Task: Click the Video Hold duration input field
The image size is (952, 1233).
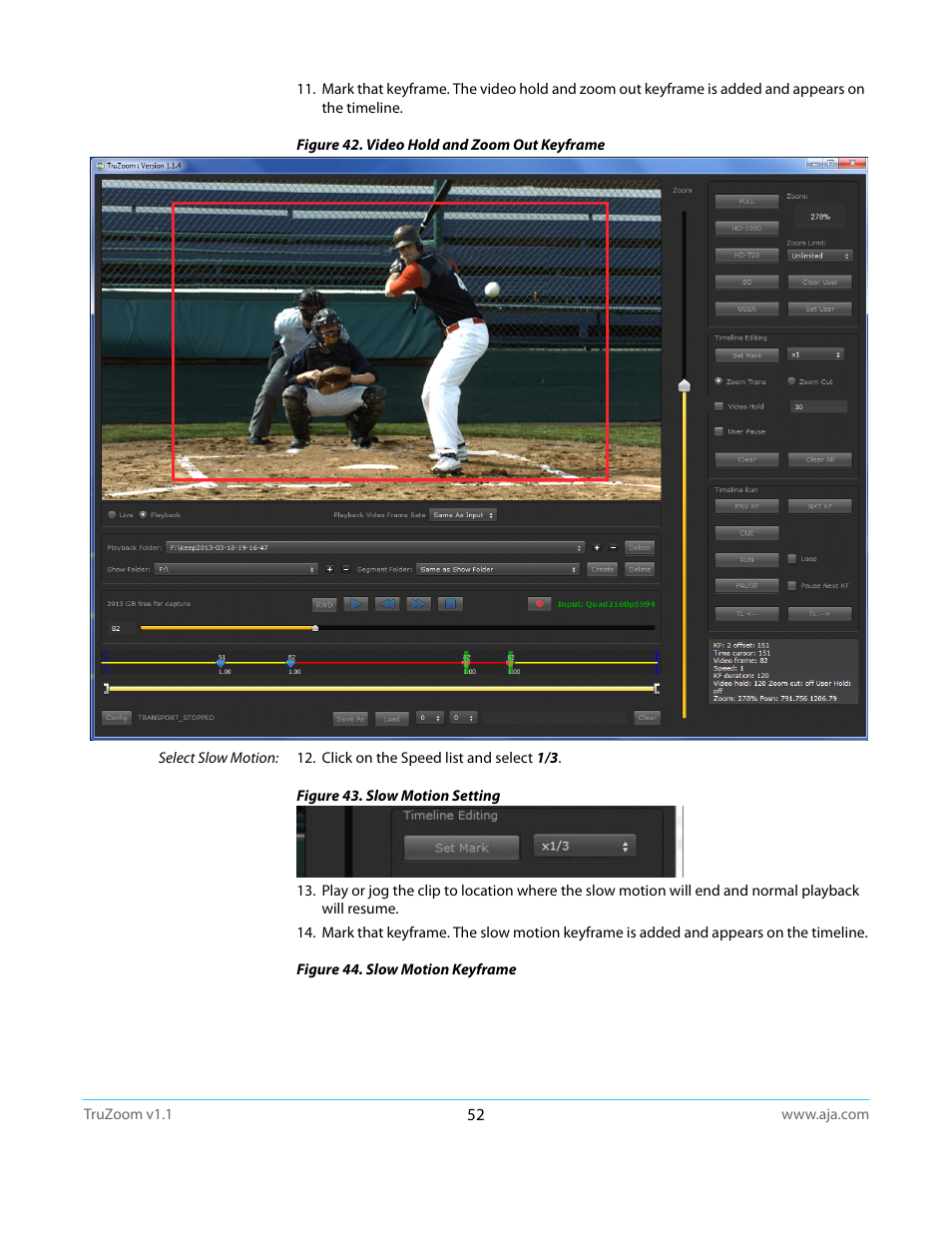Action: 818,407
